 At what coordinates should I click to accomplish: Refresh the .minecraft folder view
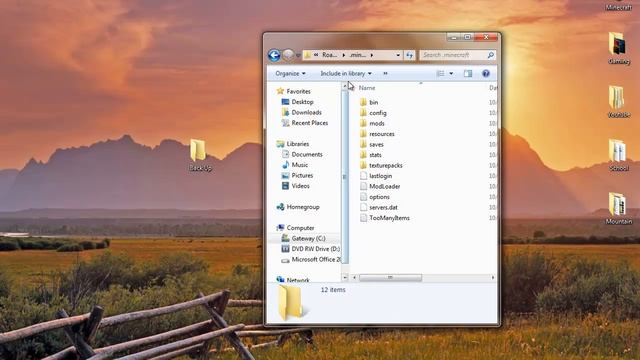tap(409, 55)
